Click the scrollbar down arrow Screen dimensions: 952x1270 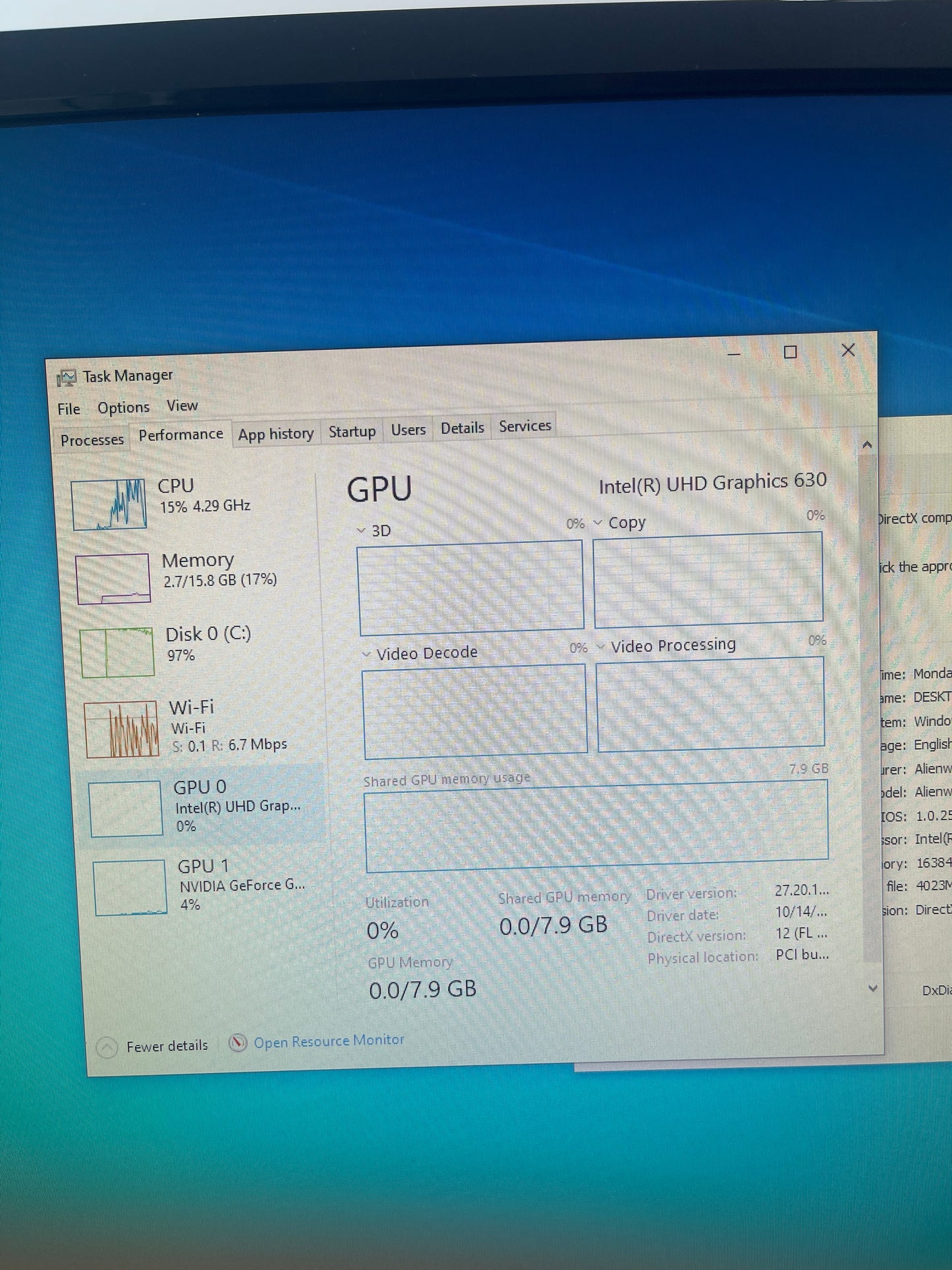(872, 988)
